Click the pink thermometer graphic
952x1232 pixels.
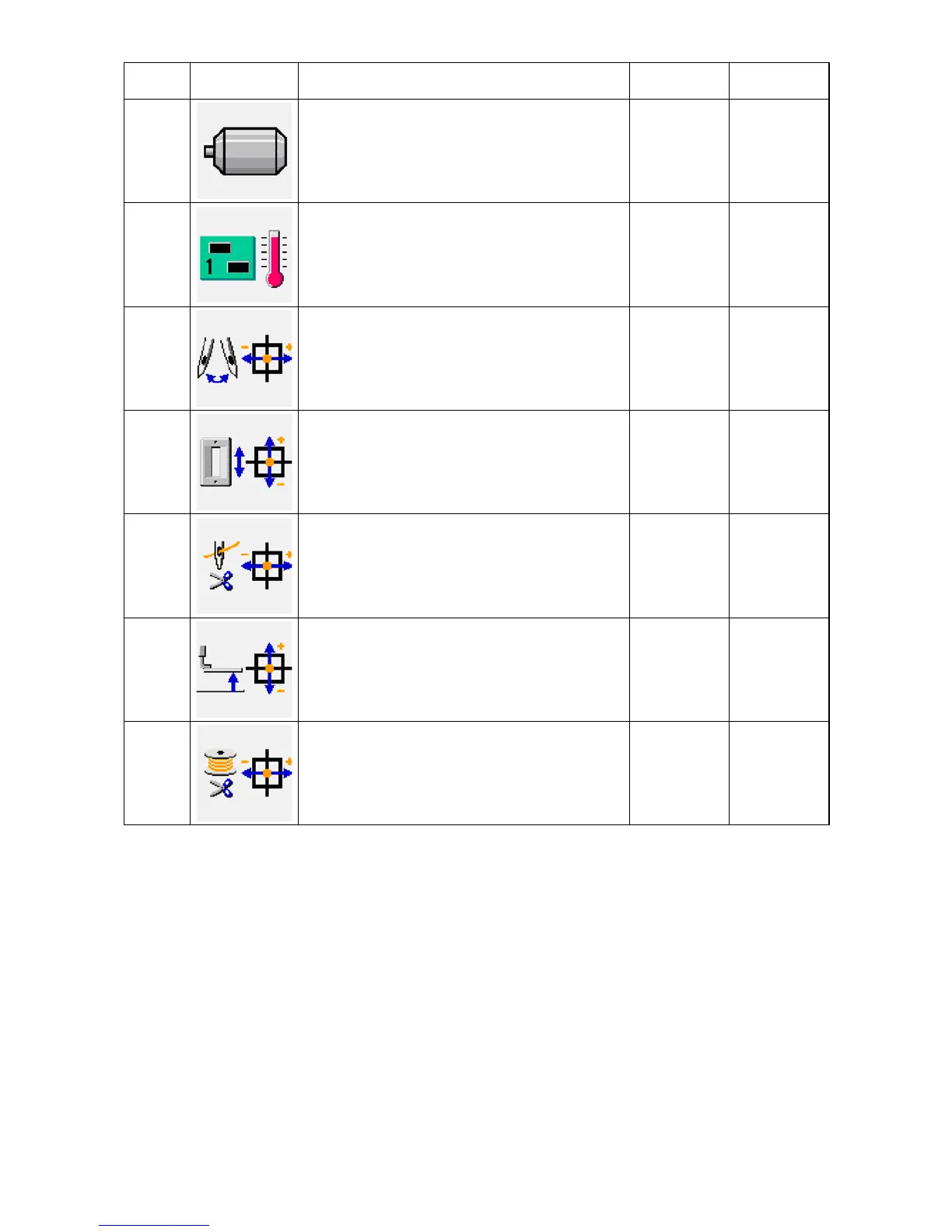[x=274, y=259]
